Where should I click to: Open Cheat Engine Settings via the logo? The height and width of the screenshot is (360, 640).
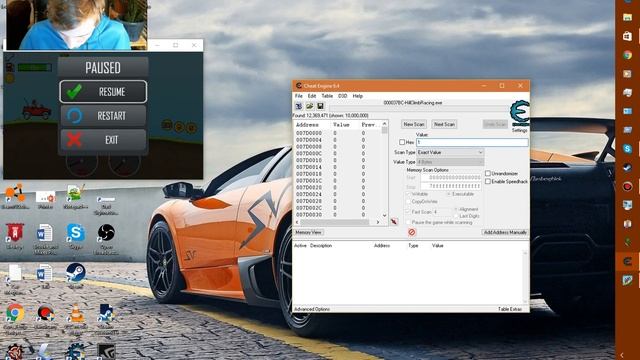520,113
